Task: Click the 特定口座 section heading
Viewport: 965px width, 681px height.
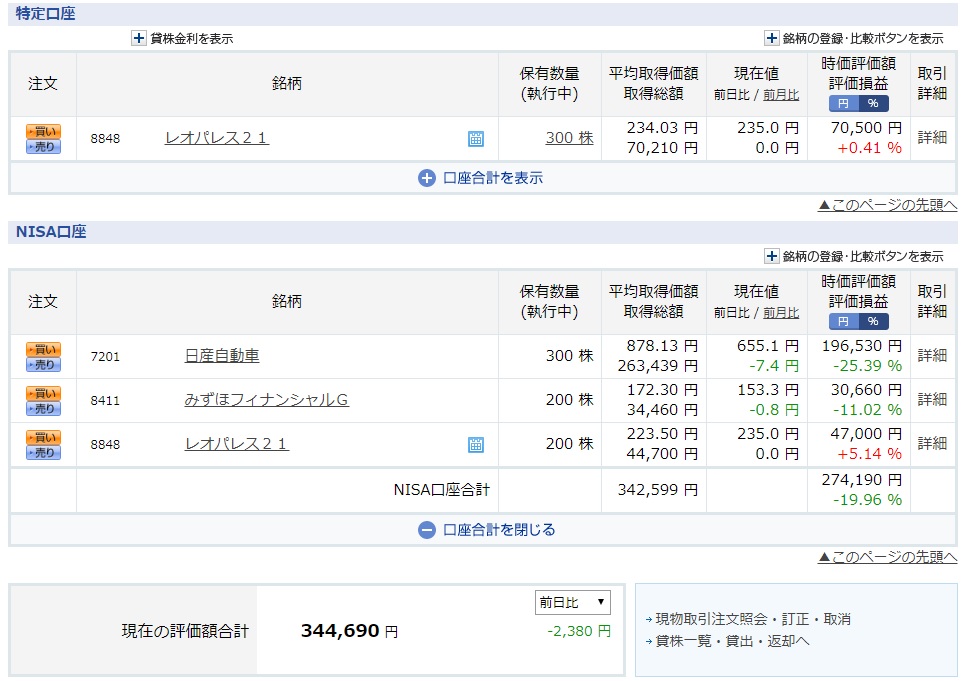Action: (x=46, y=14)
